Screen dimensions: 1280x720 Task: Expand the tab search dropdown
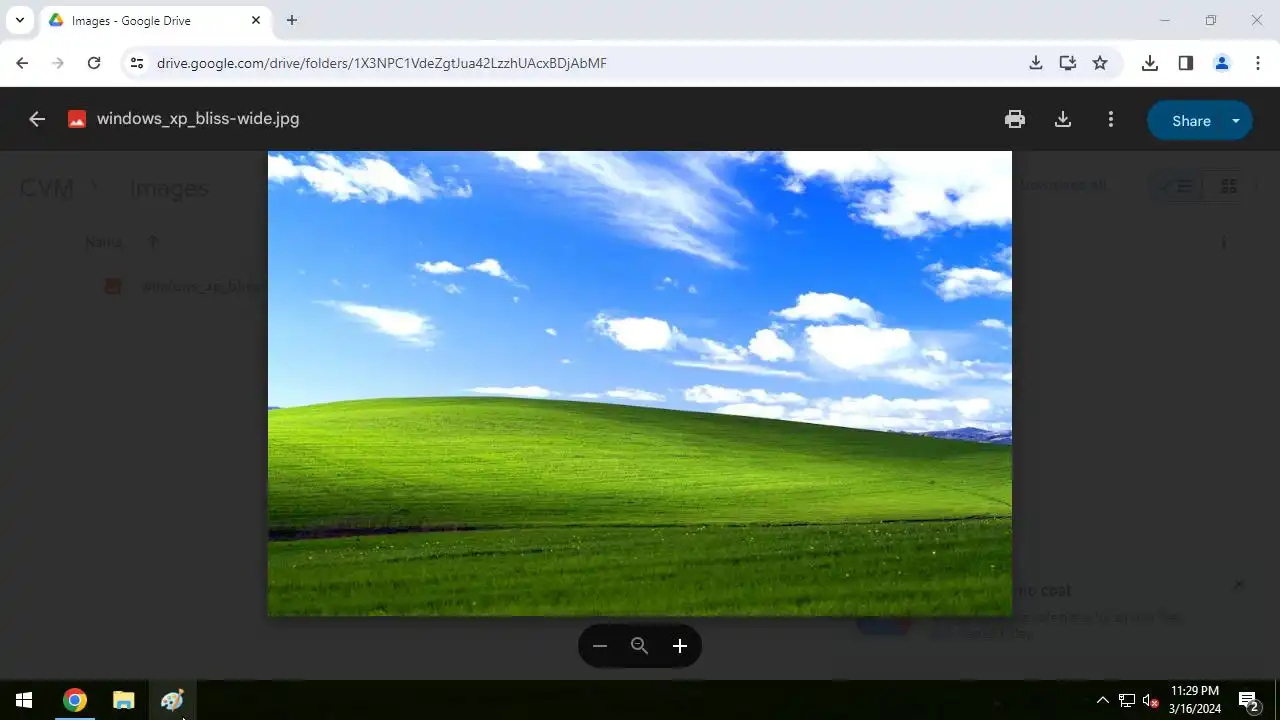19,20
